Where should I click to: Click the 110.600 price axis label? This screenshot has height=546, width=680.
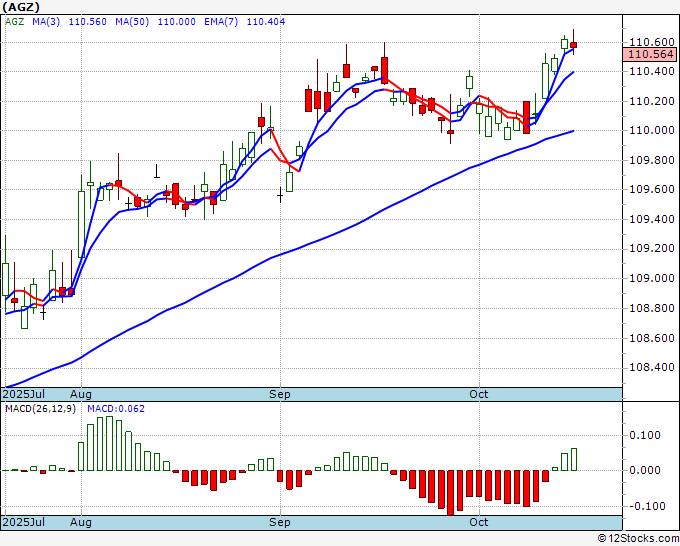[652, 42]
